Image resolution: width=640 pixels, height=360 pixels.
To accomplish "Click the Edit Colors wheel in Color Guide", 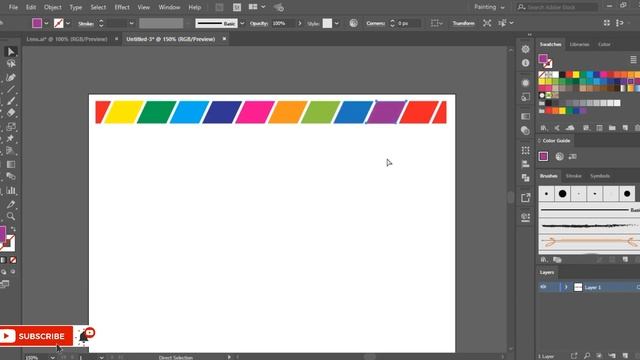I will pyautogui.click(x=560, y=156).
